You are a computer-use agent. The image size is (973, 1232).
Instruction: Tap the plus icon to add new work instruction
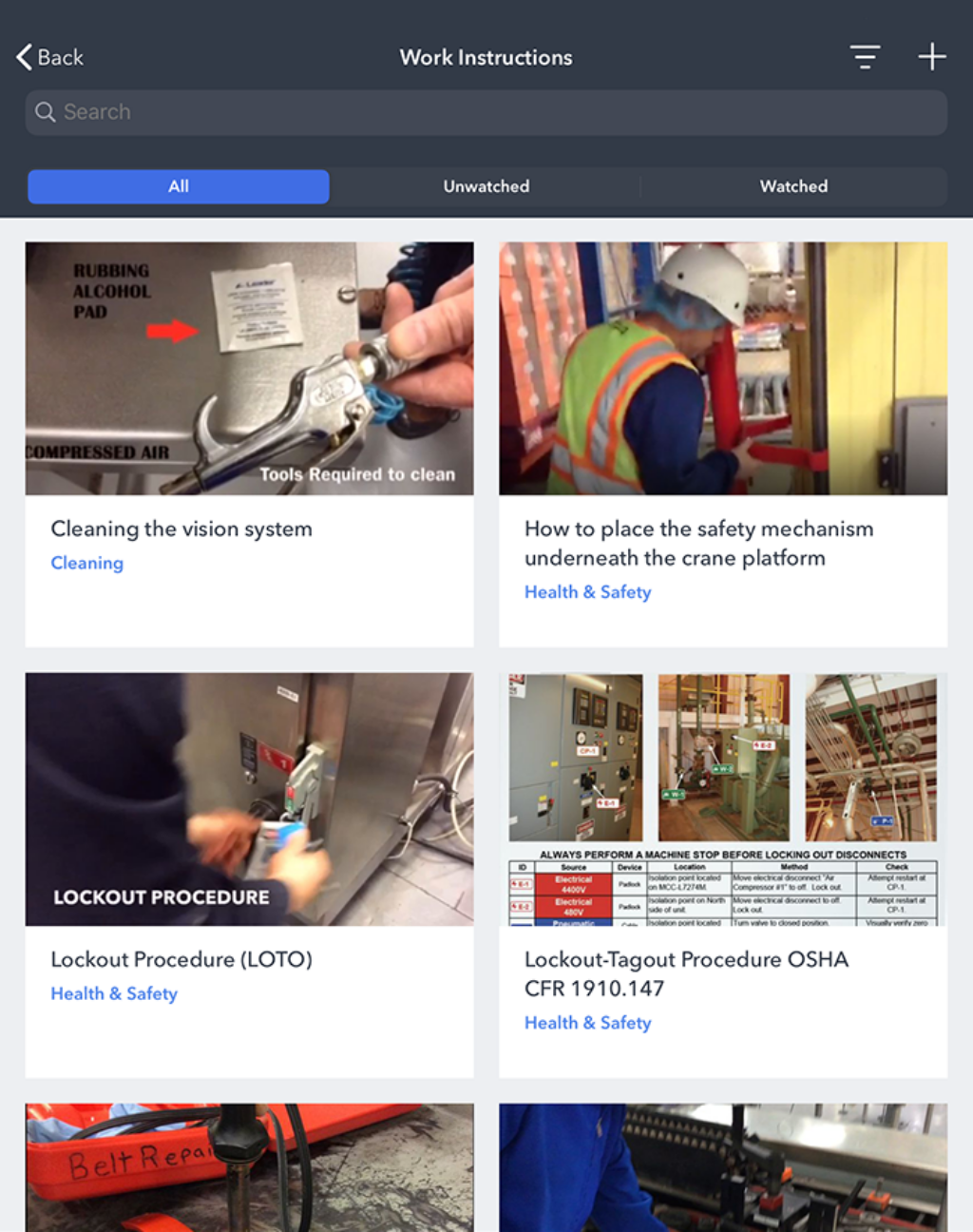(932, 57)
